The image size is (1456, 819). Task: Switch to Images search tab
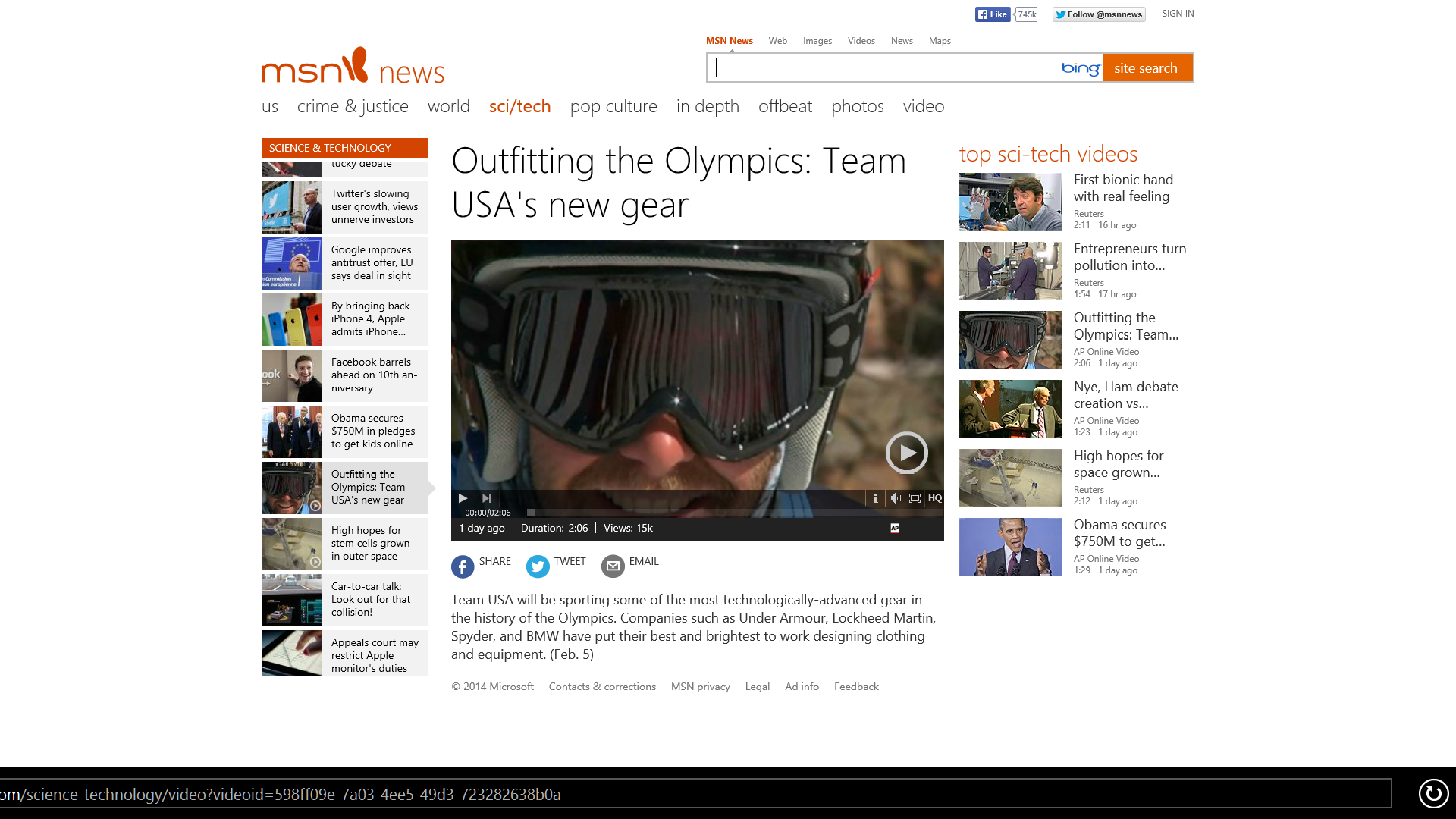click(817, 41)
